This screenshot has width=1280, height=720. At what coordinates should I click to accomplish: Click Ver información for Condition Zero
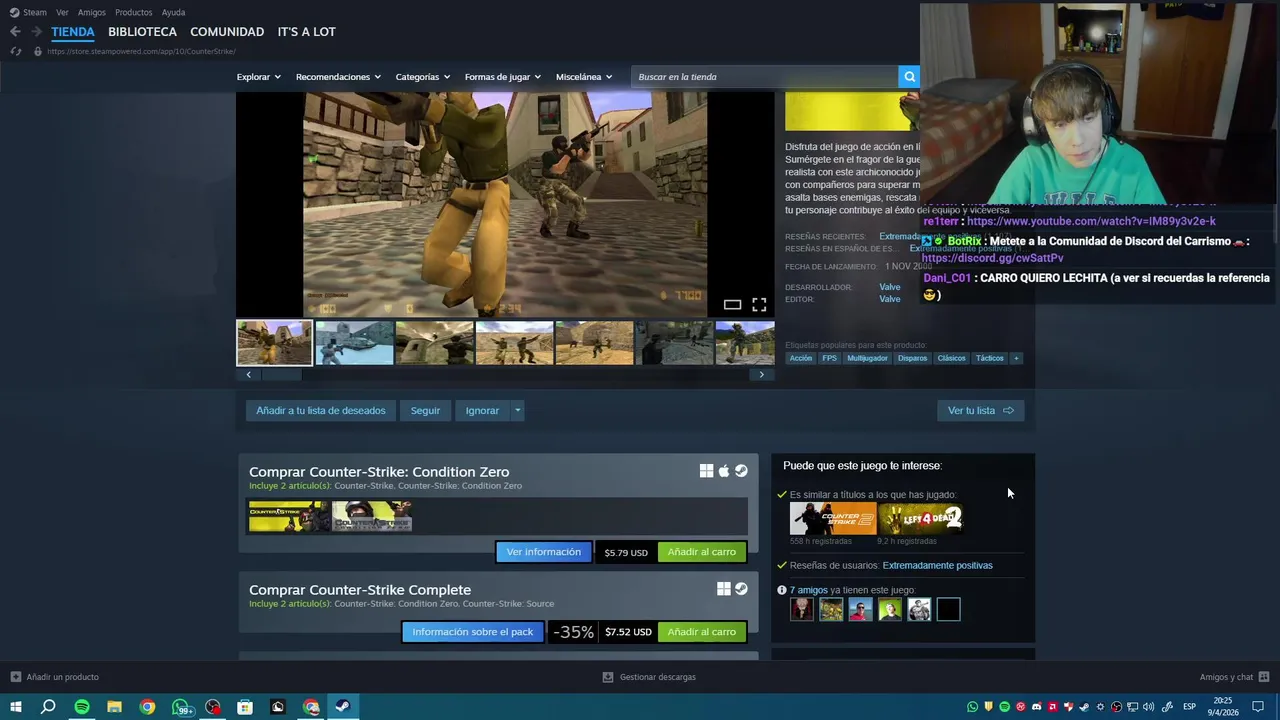point(543,552)
